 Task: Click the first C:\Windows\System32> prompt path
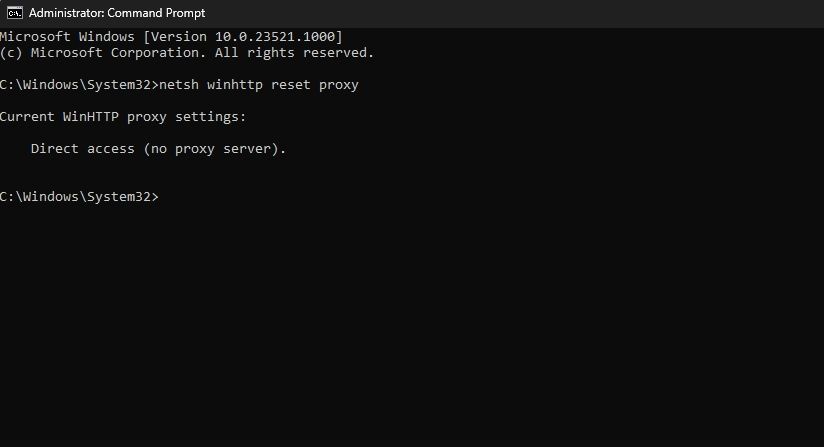click(x=79, y=85)
